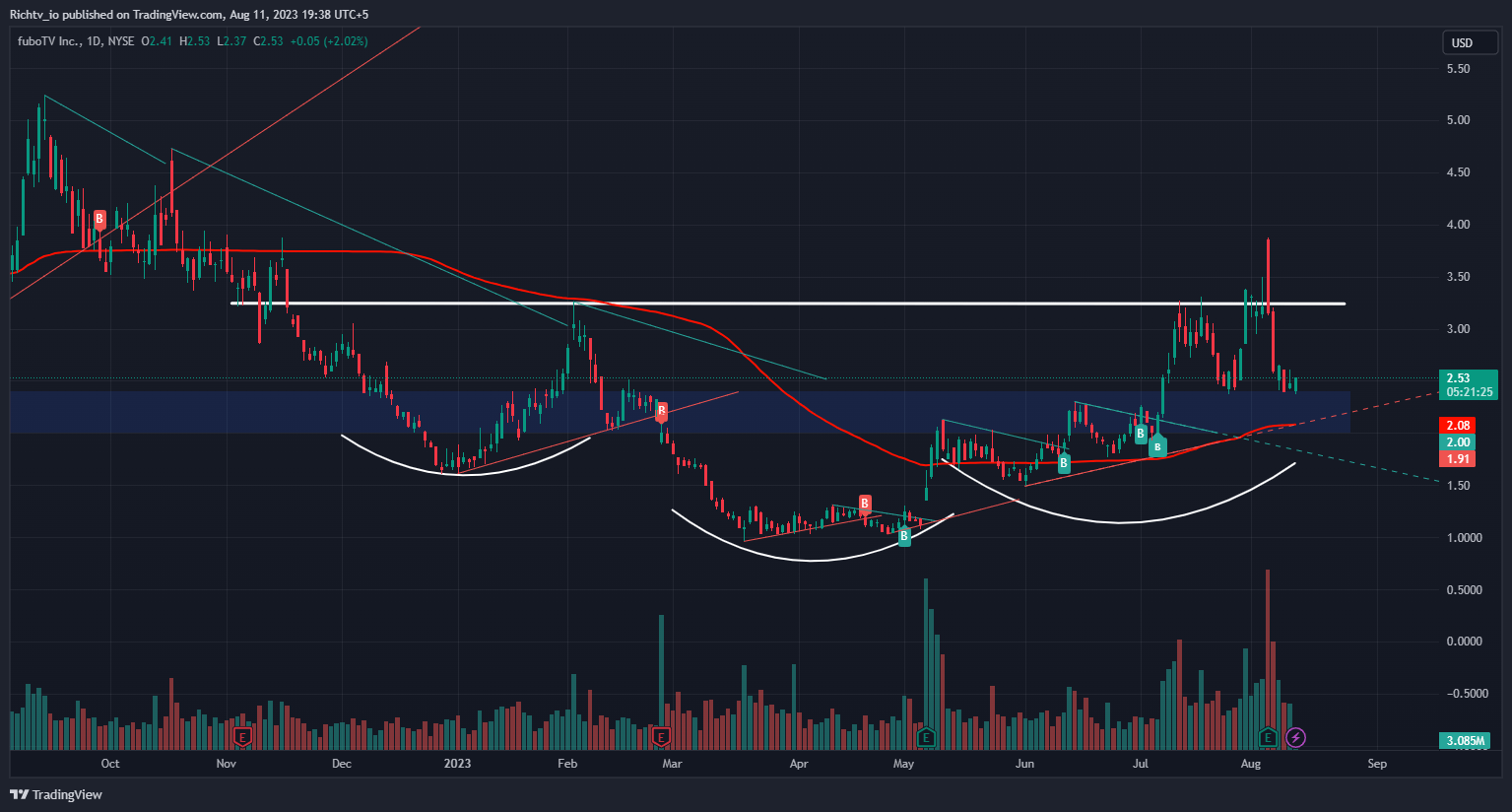Click the green earnings E marker in May

(925, 736)
